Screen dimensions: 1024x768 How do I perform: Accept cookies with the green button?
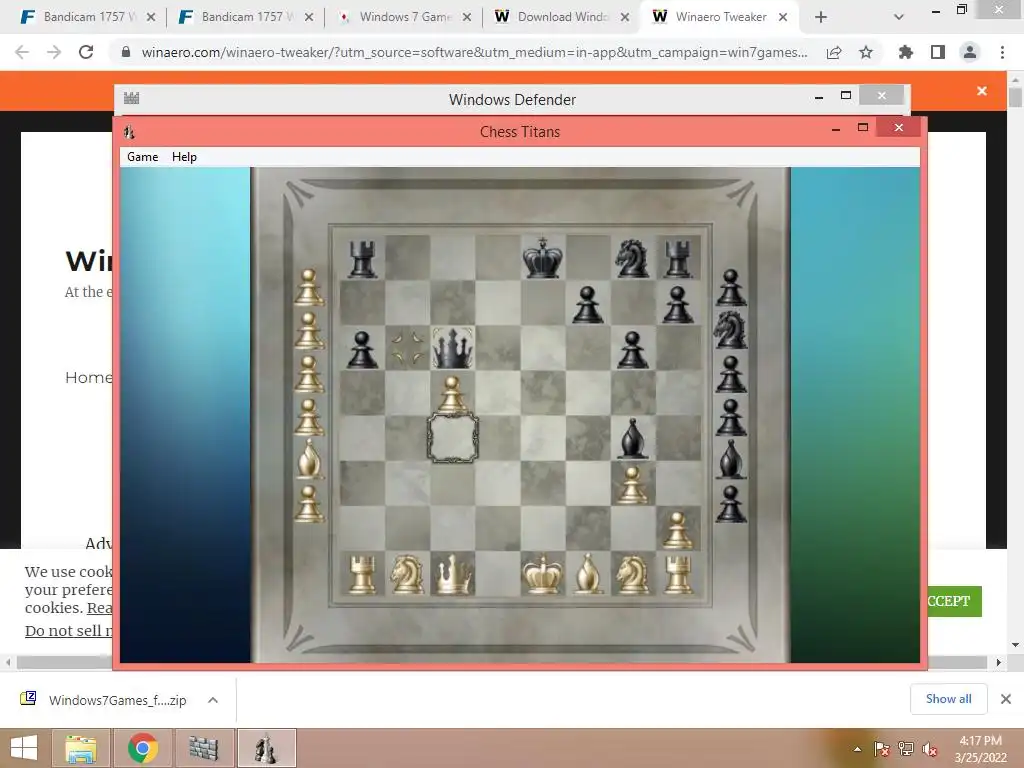[x=954, y=601]
